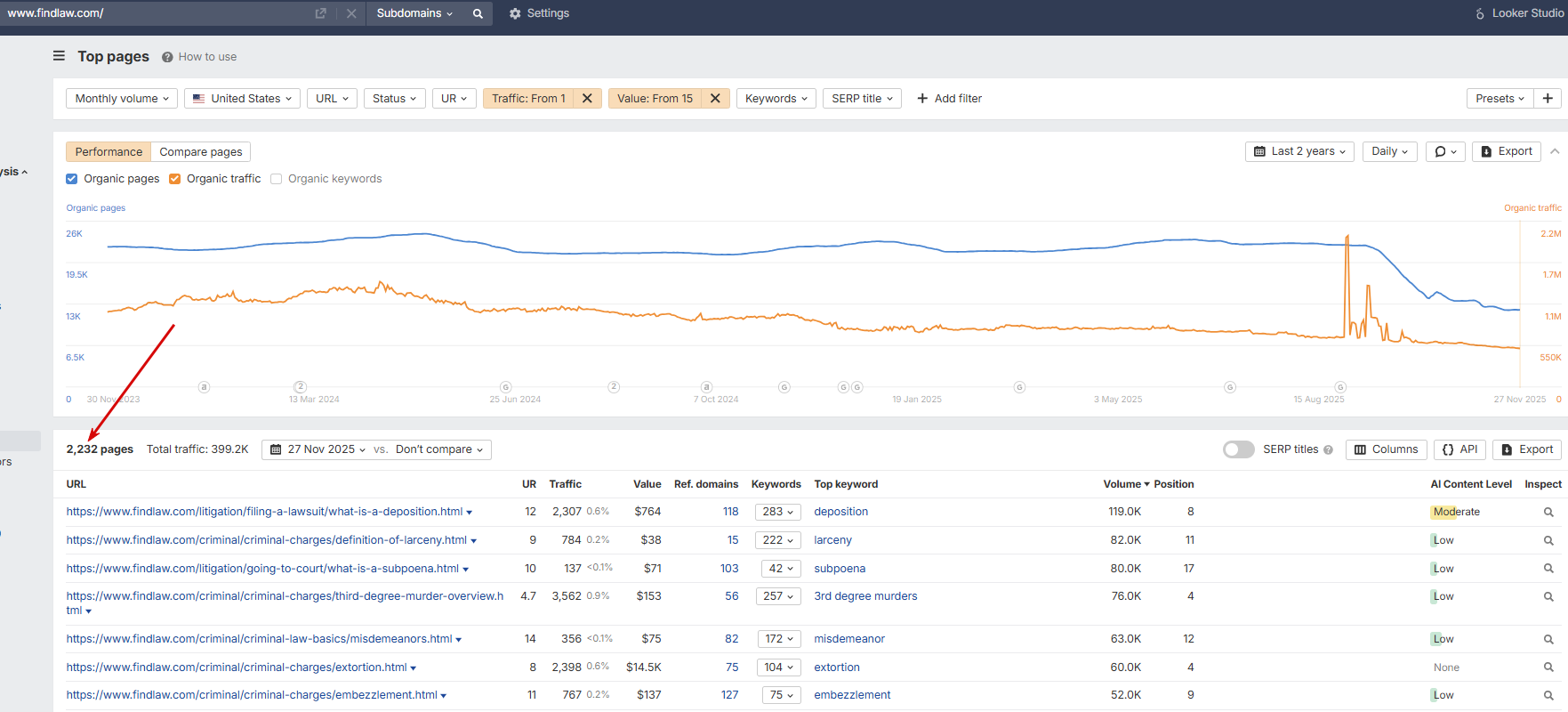Expand the 283 keywords dropdown for deposition

pos(778,512)
